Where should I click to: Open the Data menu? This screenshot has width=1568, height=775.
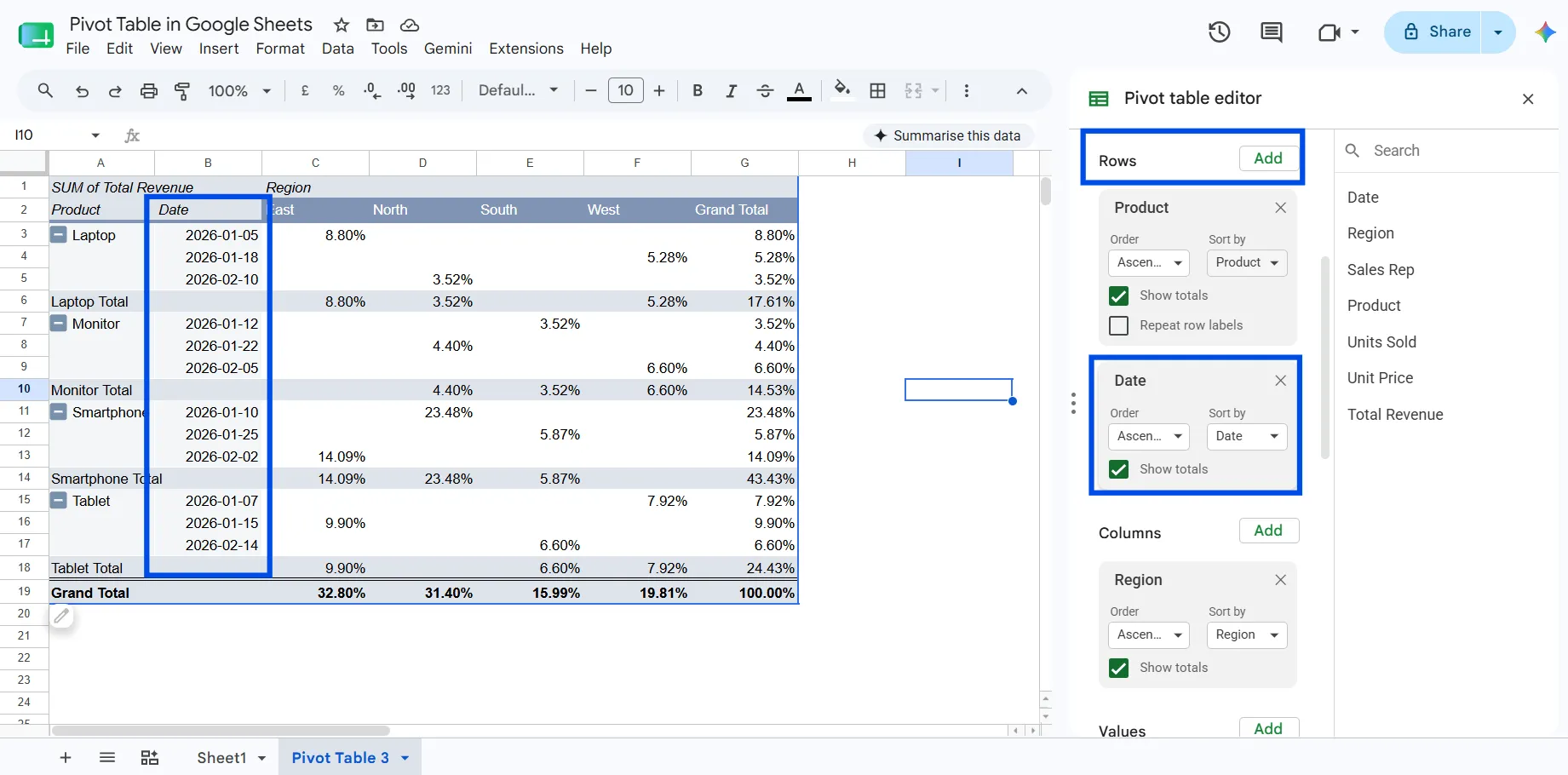tap(338, 49)
